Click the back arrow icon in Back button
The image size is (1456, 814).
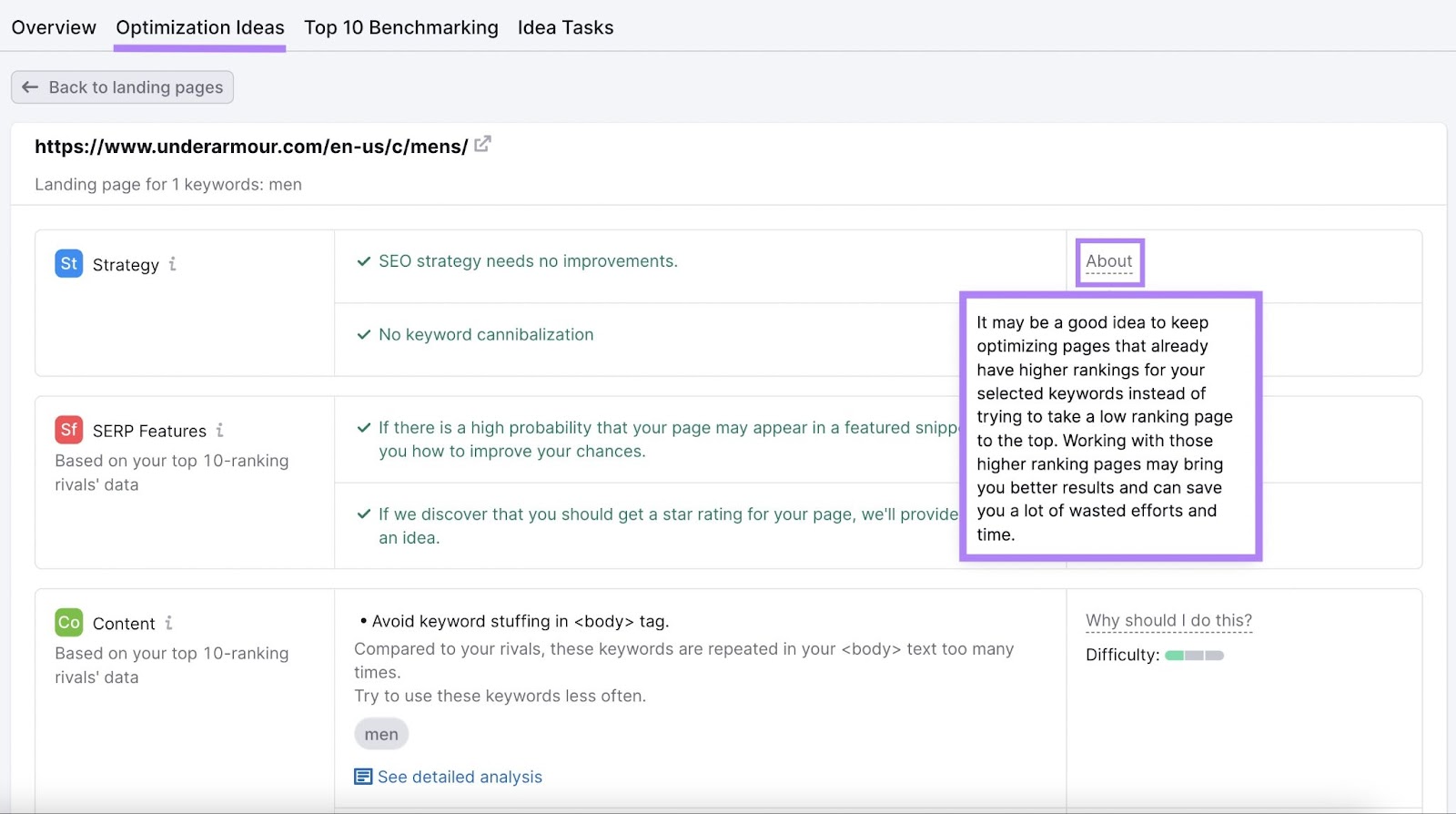coord(30,87)
